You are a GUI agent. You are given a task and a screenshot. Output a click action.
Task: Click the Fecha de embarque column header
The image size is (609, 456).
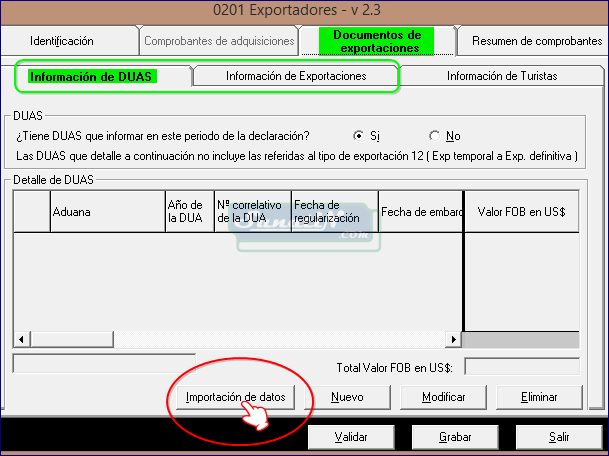[421, 212]
